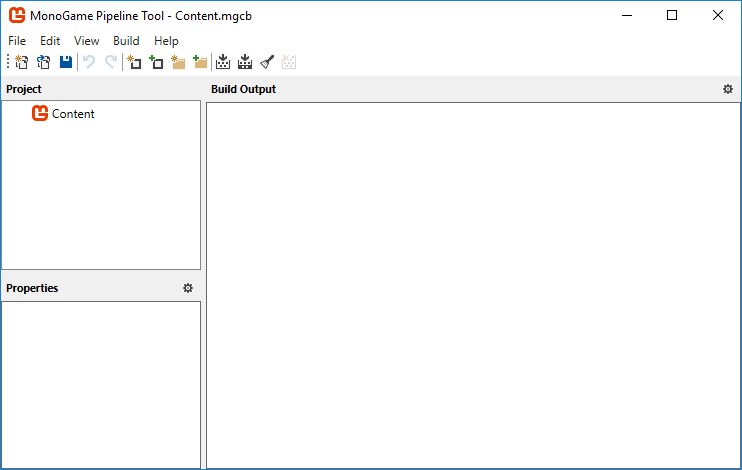The width and height of the screenshot is (742, 470).
Task: Open the File menu
Action: click(x=17, y=41)
